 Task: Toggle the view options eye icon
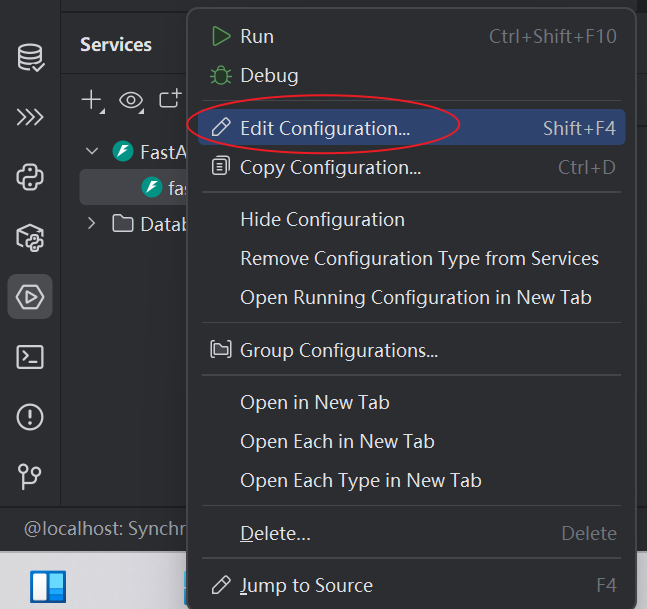tap(132, 100)
